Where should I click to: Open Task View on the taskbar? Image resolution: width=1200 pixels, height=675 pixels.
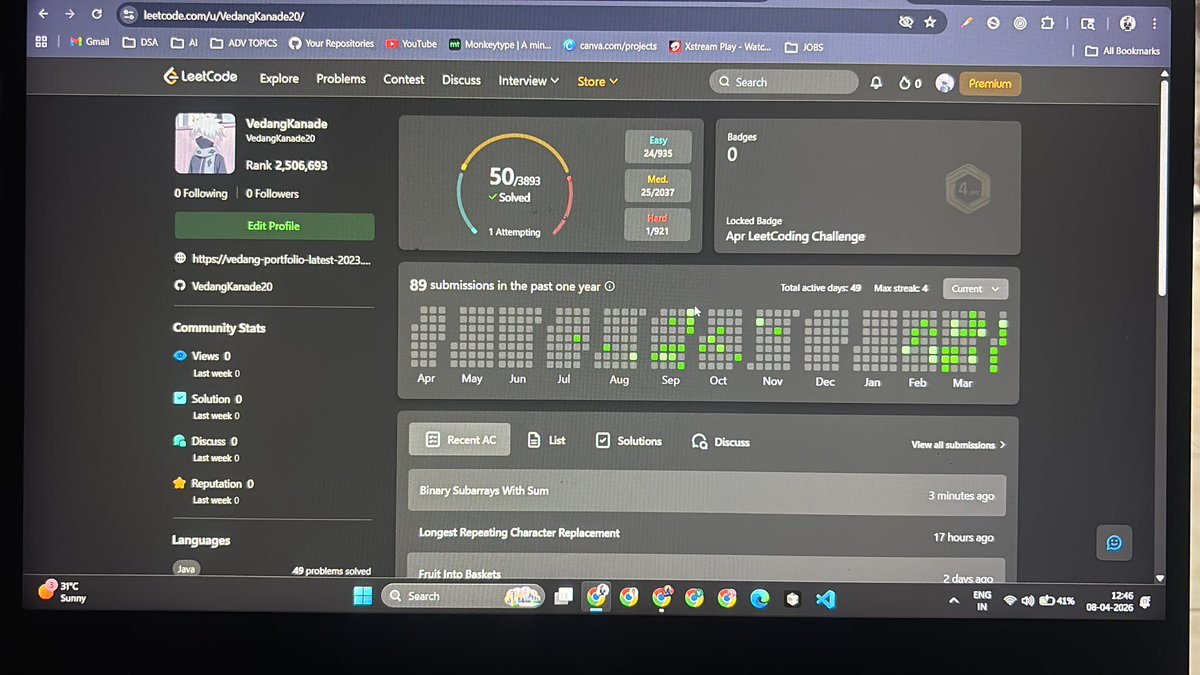coord(564,597)
